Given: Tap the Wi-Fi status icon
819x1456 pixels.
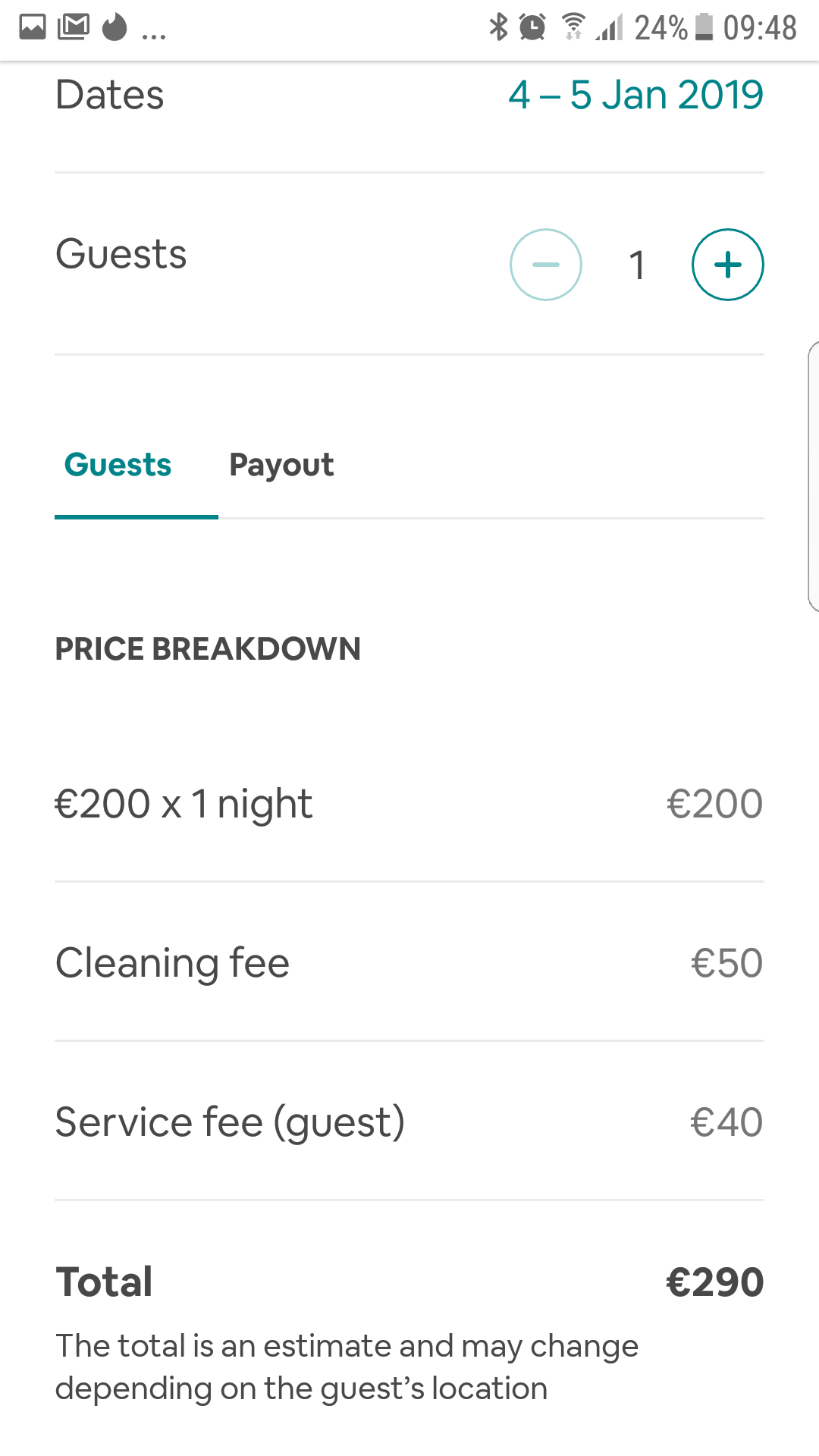Looking at the screenshot, I should coord(573,27).
